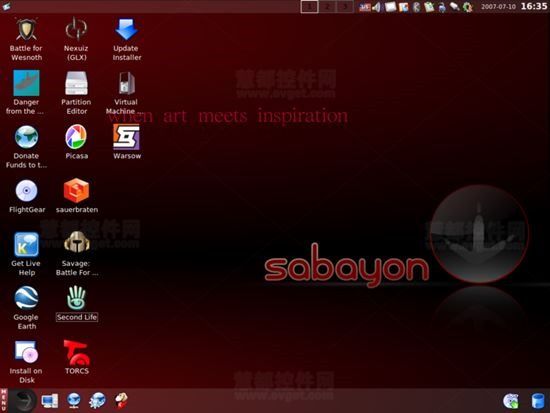Open the Donate Funds globe icon

pos(26,137)
